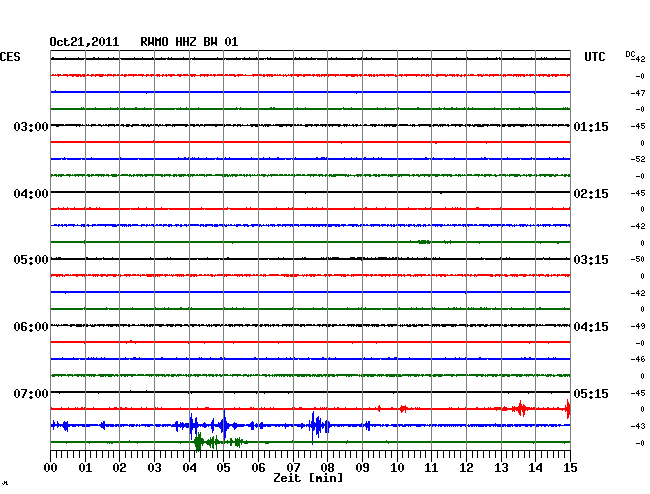Select the "04:15" UTC time label
650x494 pixels.
591,327
